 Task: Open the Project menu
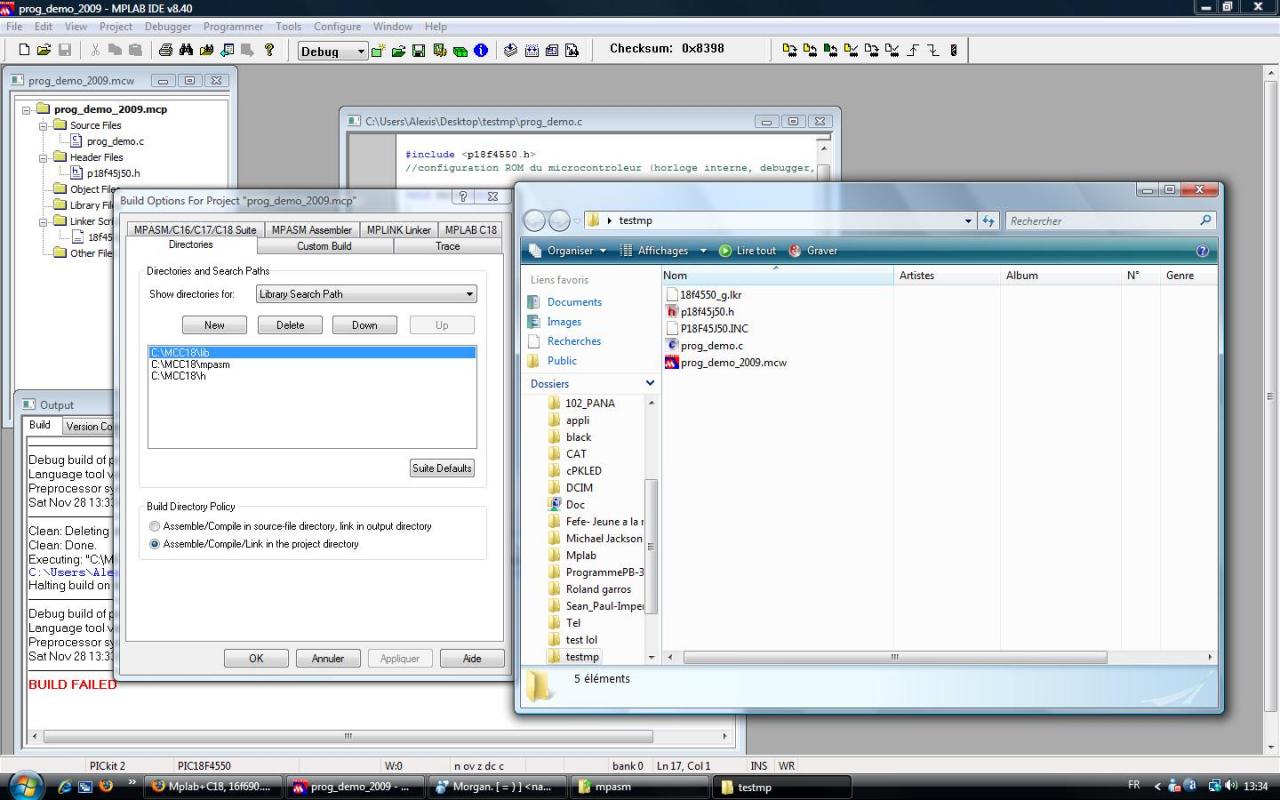[116, 26]
